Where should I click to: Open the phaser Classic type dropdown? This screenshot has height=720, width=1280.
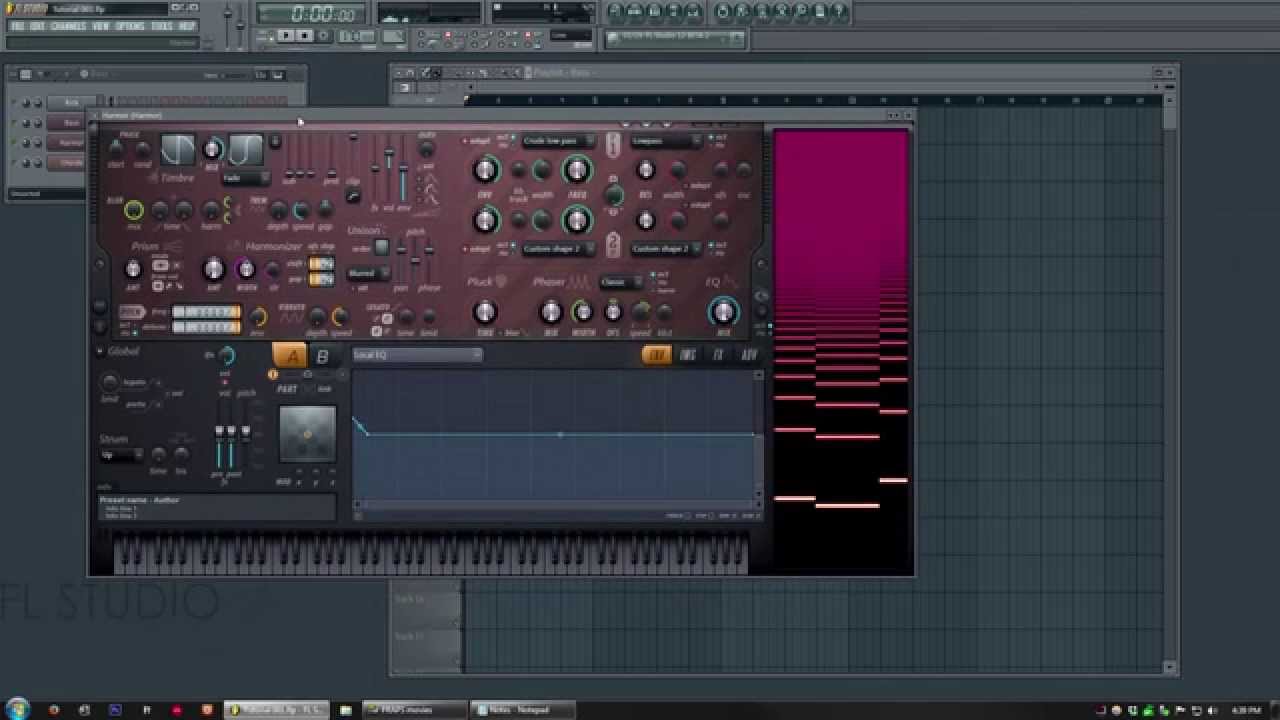(621, 282)
